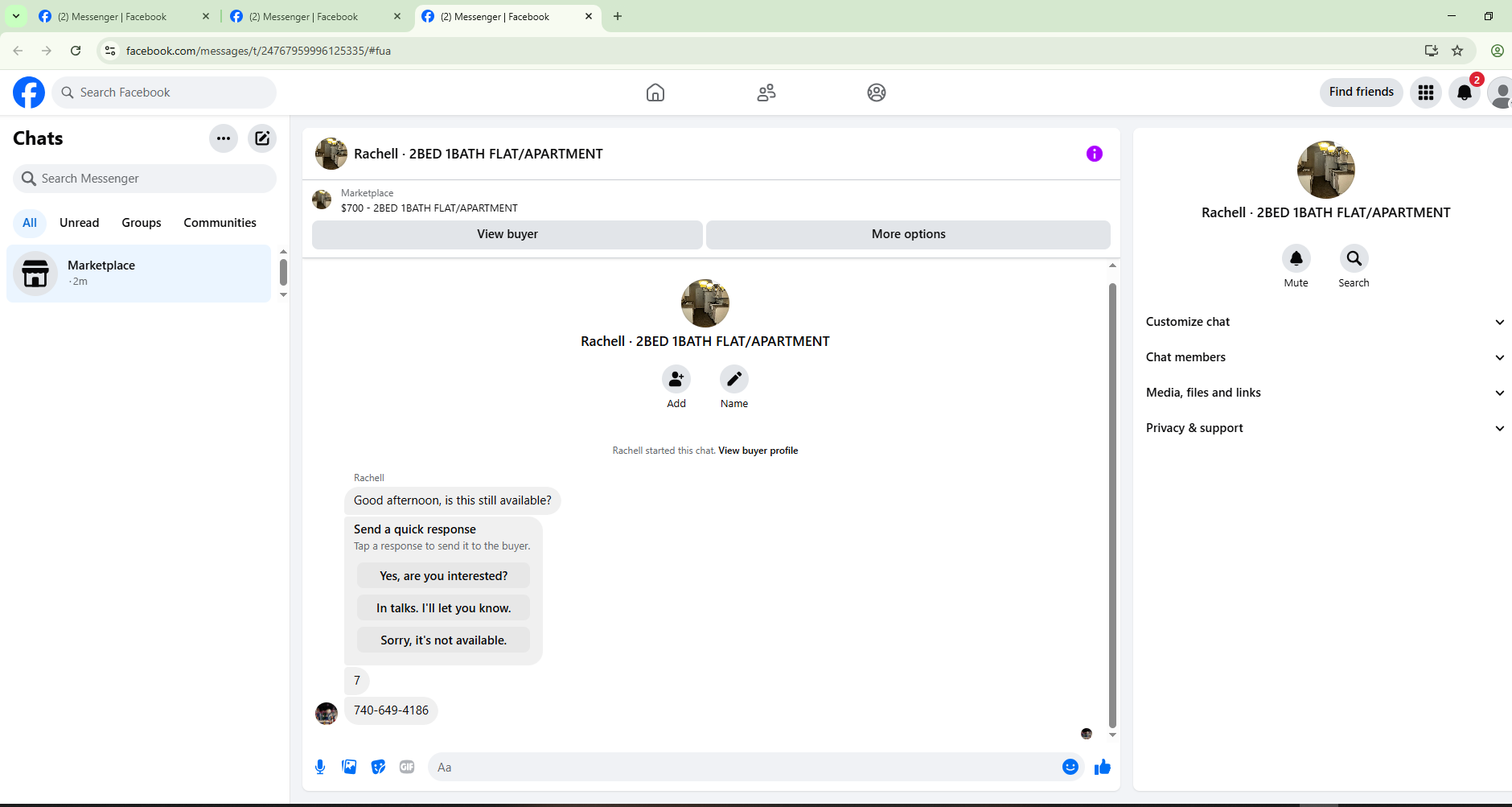Click the Find friends button
The width and height of the screenshot is (1512, 807).
1362,92
